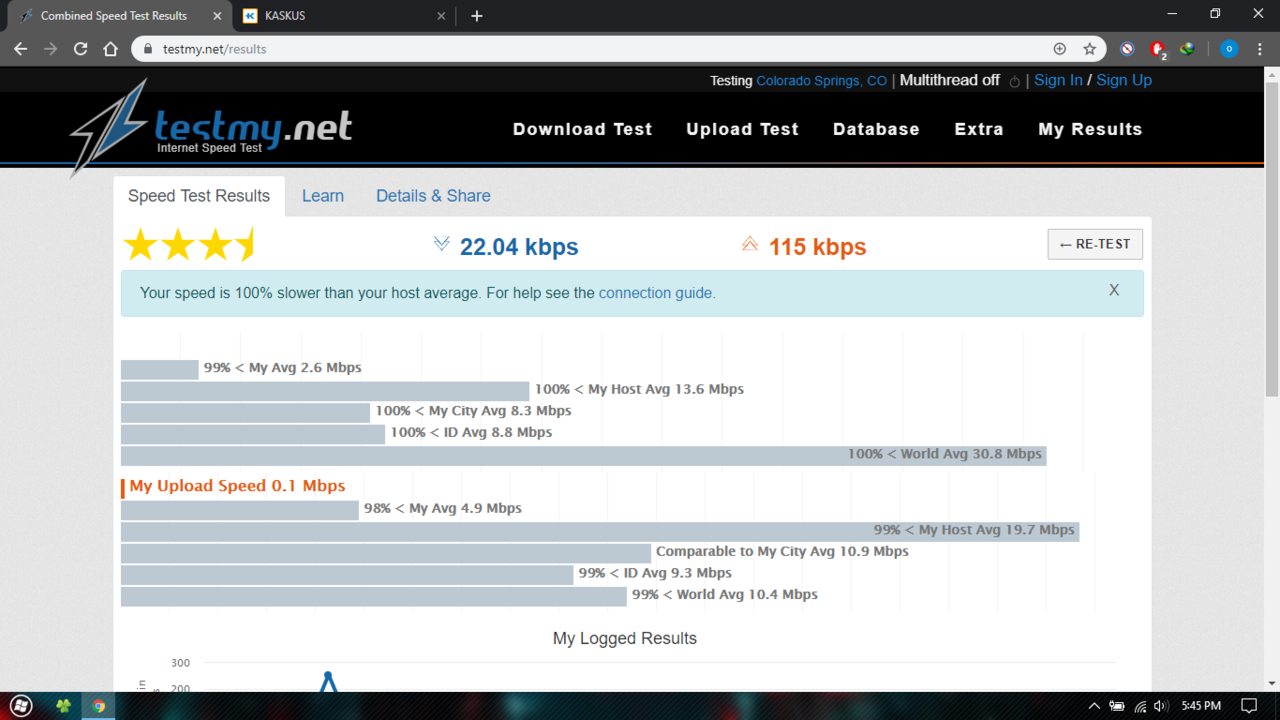Reload the page with refresh icon
The width and height of the screenshot is (1280, 720).
pos(81,49)
